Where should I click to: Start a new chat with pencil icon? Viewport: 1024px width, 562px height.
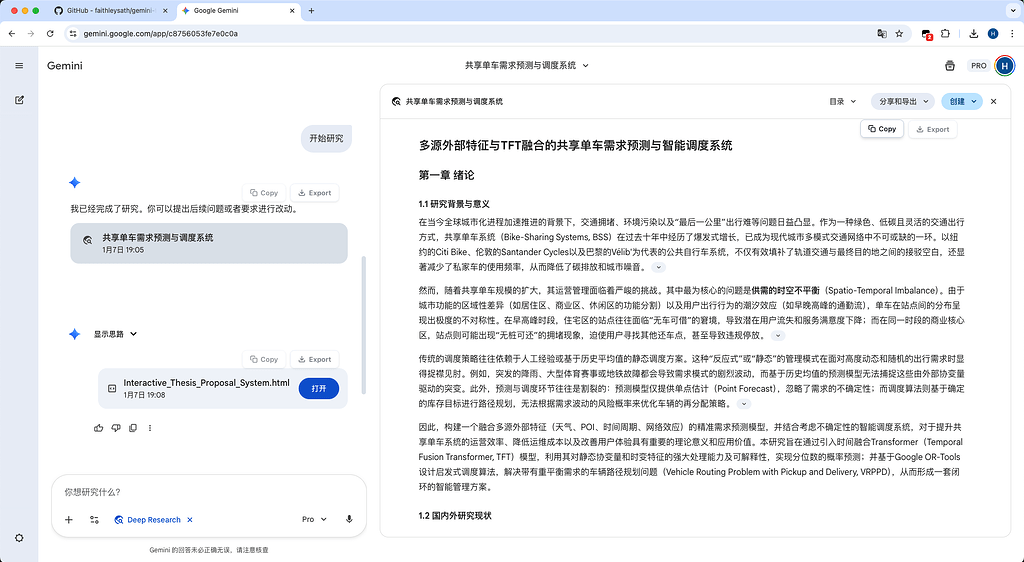click(20, 100)
